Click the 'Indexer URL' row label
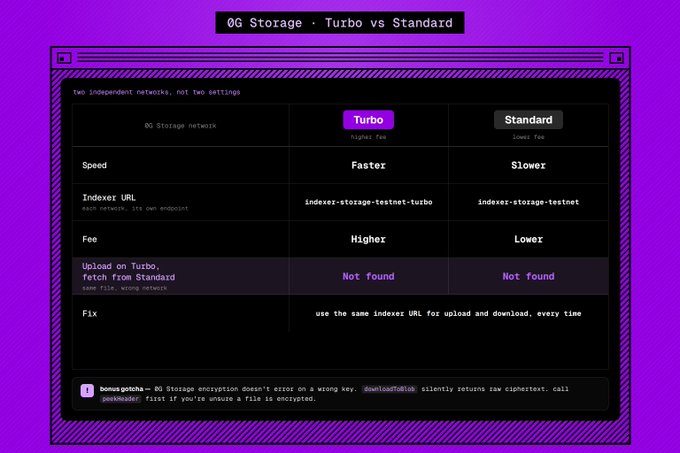 click(109, 198)
